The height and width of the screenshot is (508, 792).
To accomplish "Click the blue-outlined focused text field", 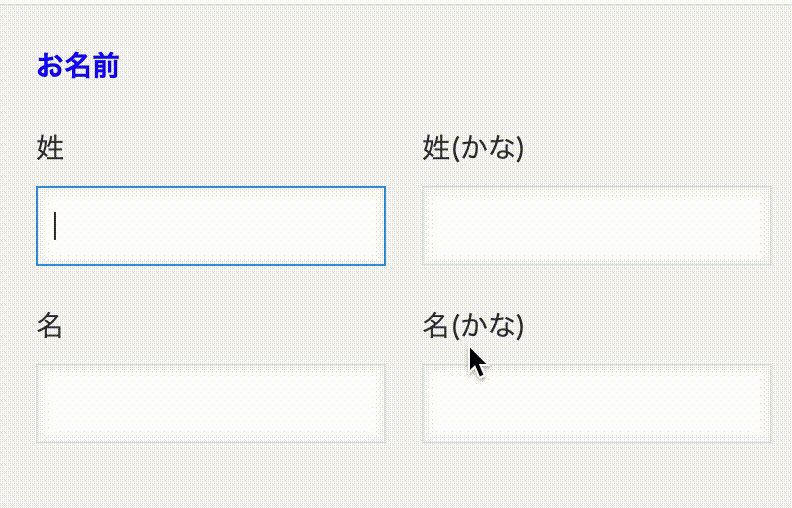I will click(211, 226).
